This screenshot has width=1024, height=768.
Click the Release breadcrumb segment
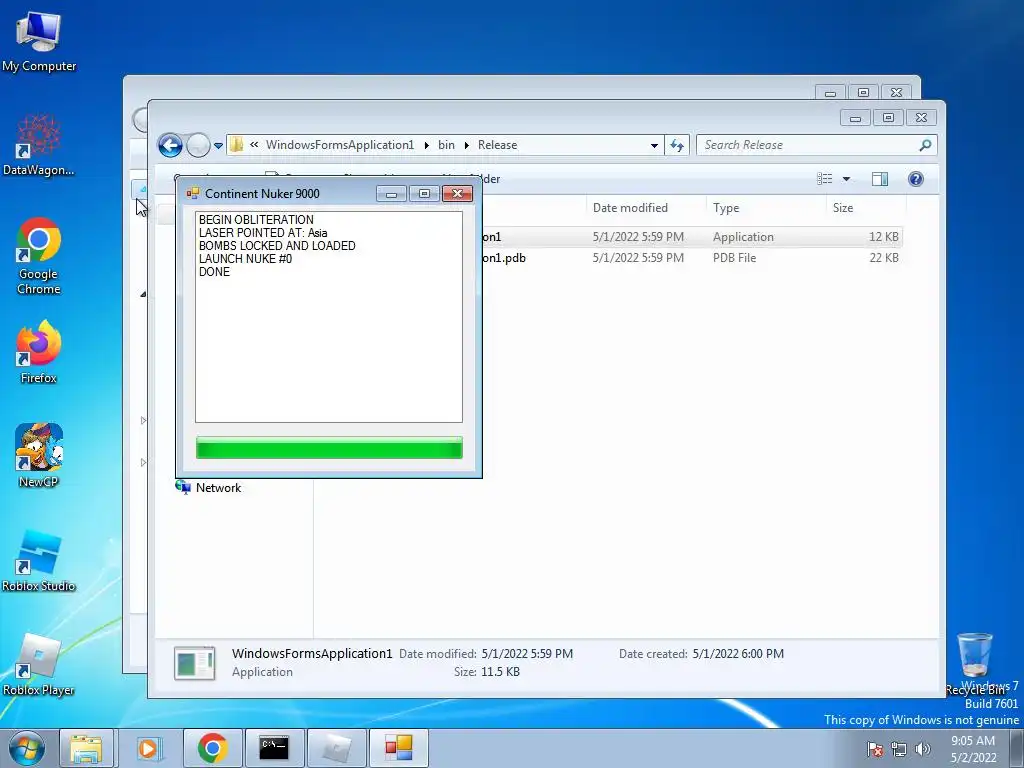(x=497, y=145)
